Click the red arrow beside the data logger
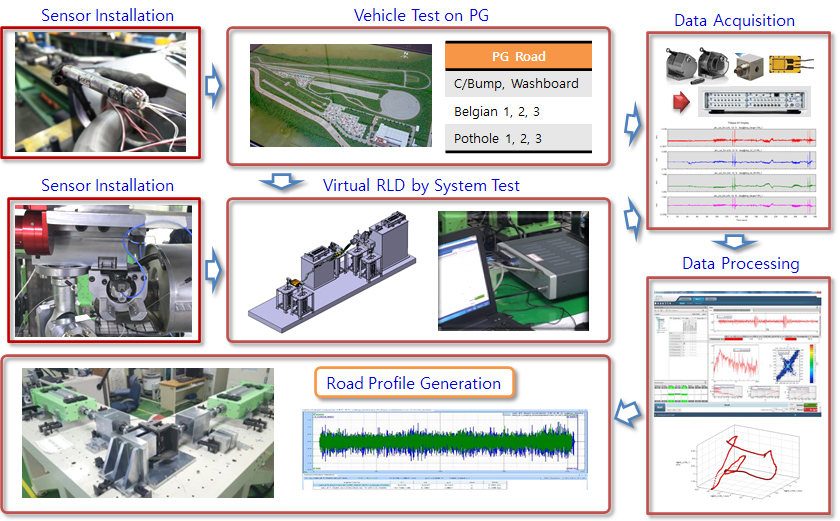This screenshot has width=840, height=521. tap(681, 102)
